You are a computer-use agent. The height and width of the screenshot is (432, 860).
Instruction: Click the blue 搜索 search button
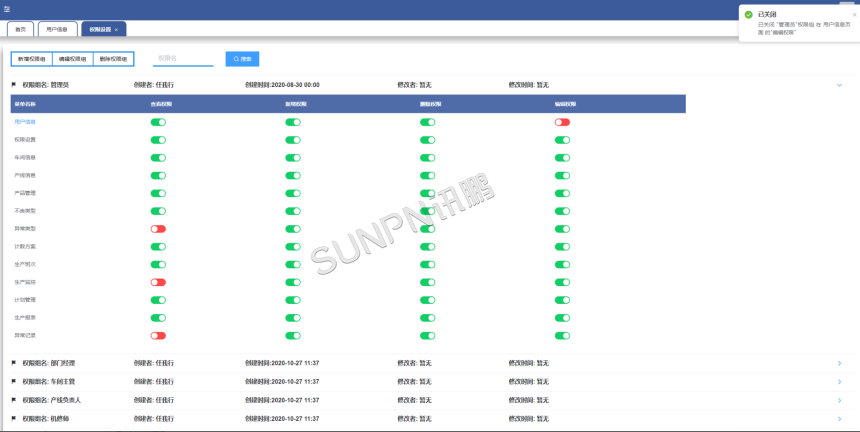[x=242, y=59]
